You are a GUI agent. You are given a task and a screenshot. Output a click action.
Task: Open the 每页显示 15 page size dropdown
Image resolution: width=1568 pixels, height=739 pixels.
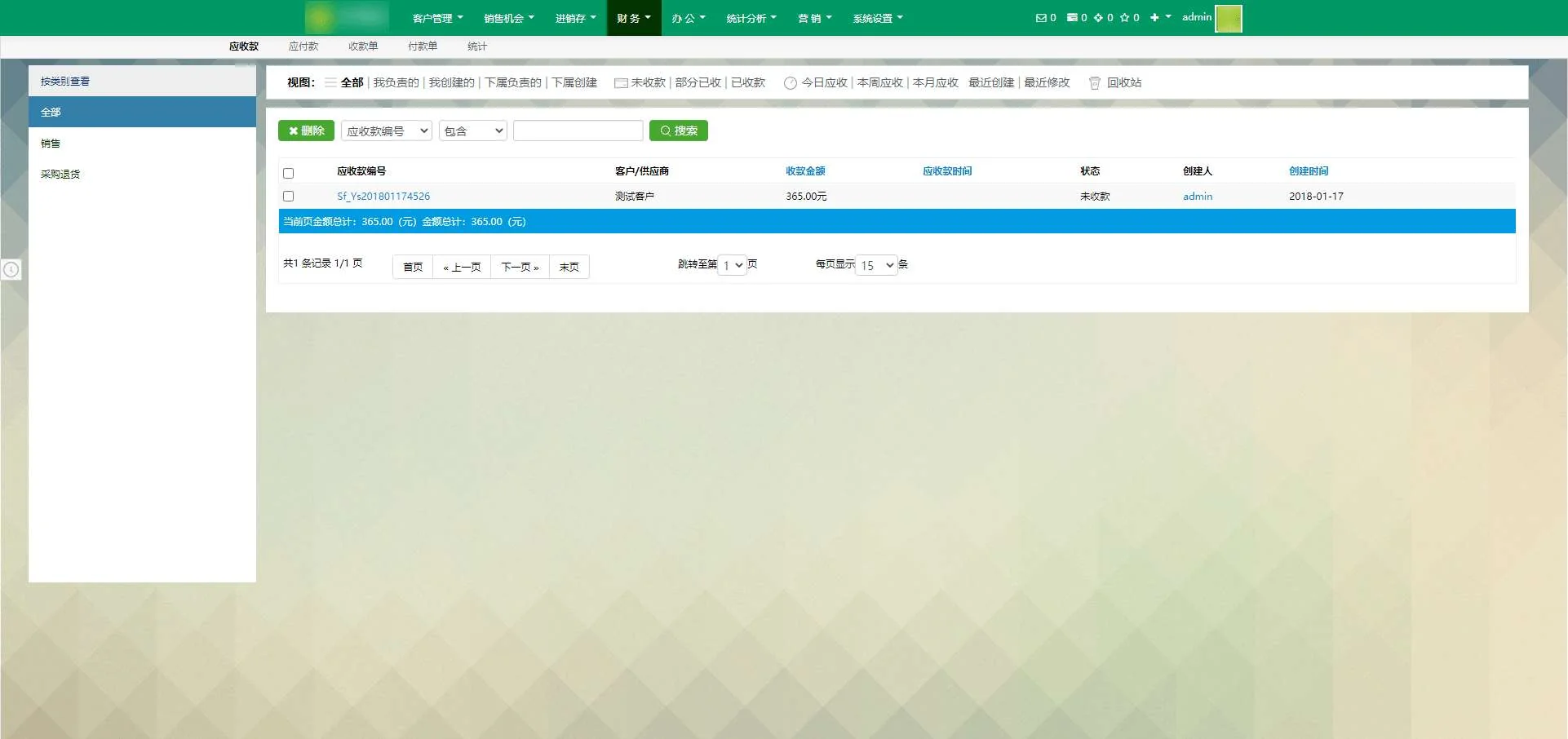(876, 266)
